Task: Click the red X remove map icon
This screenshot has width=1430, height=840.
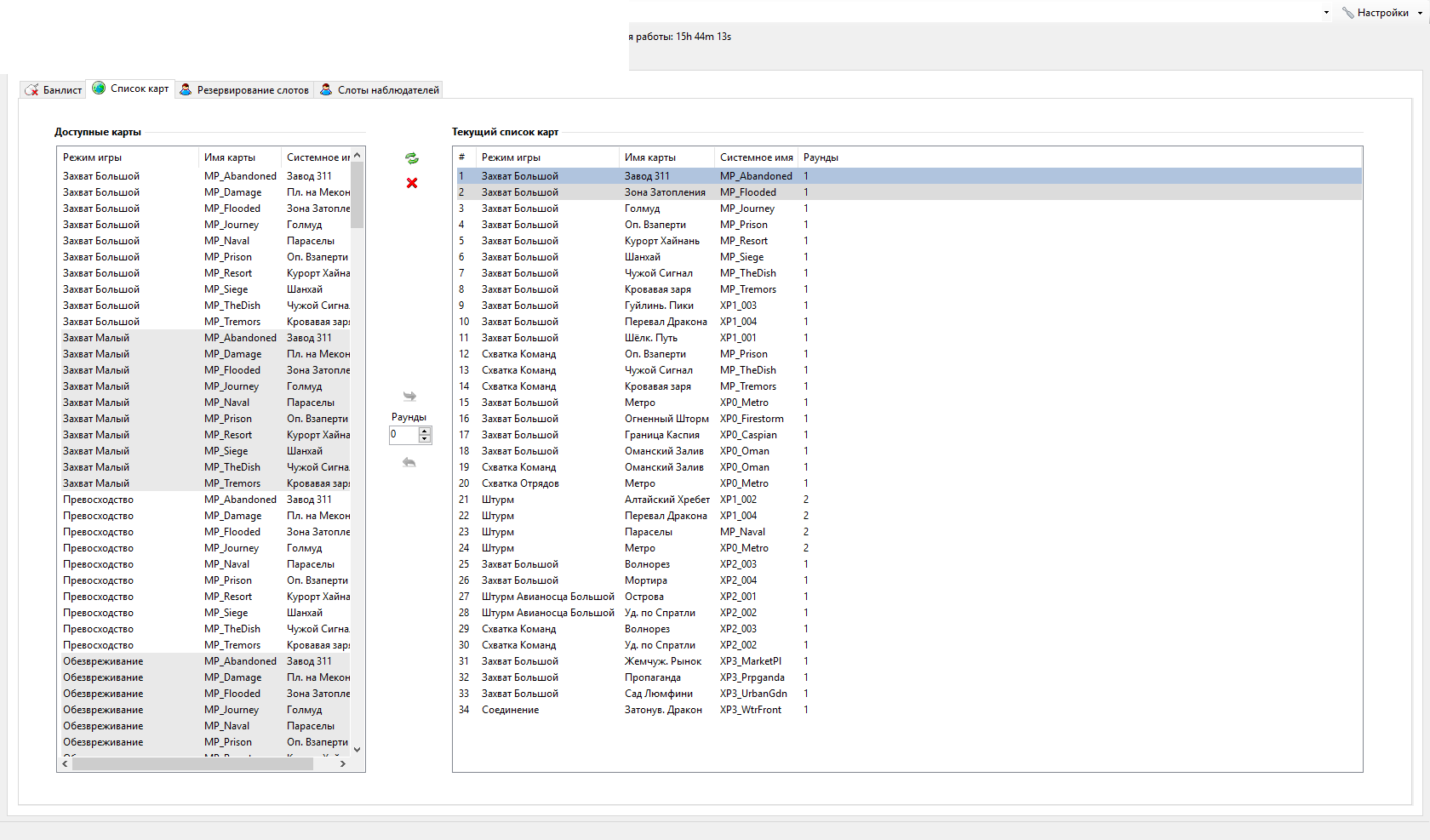Action: coord(412,183)
